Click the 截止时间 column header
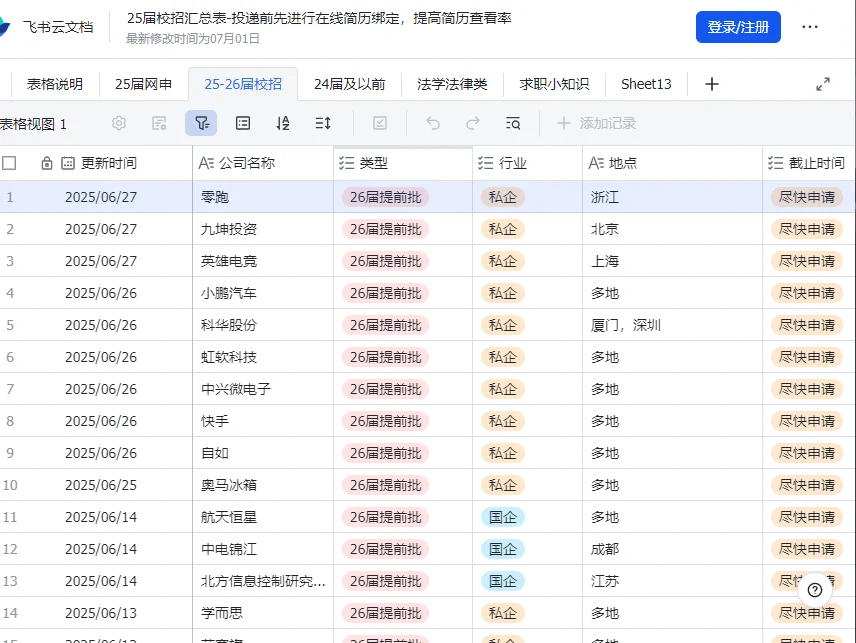 click(809, 163)
